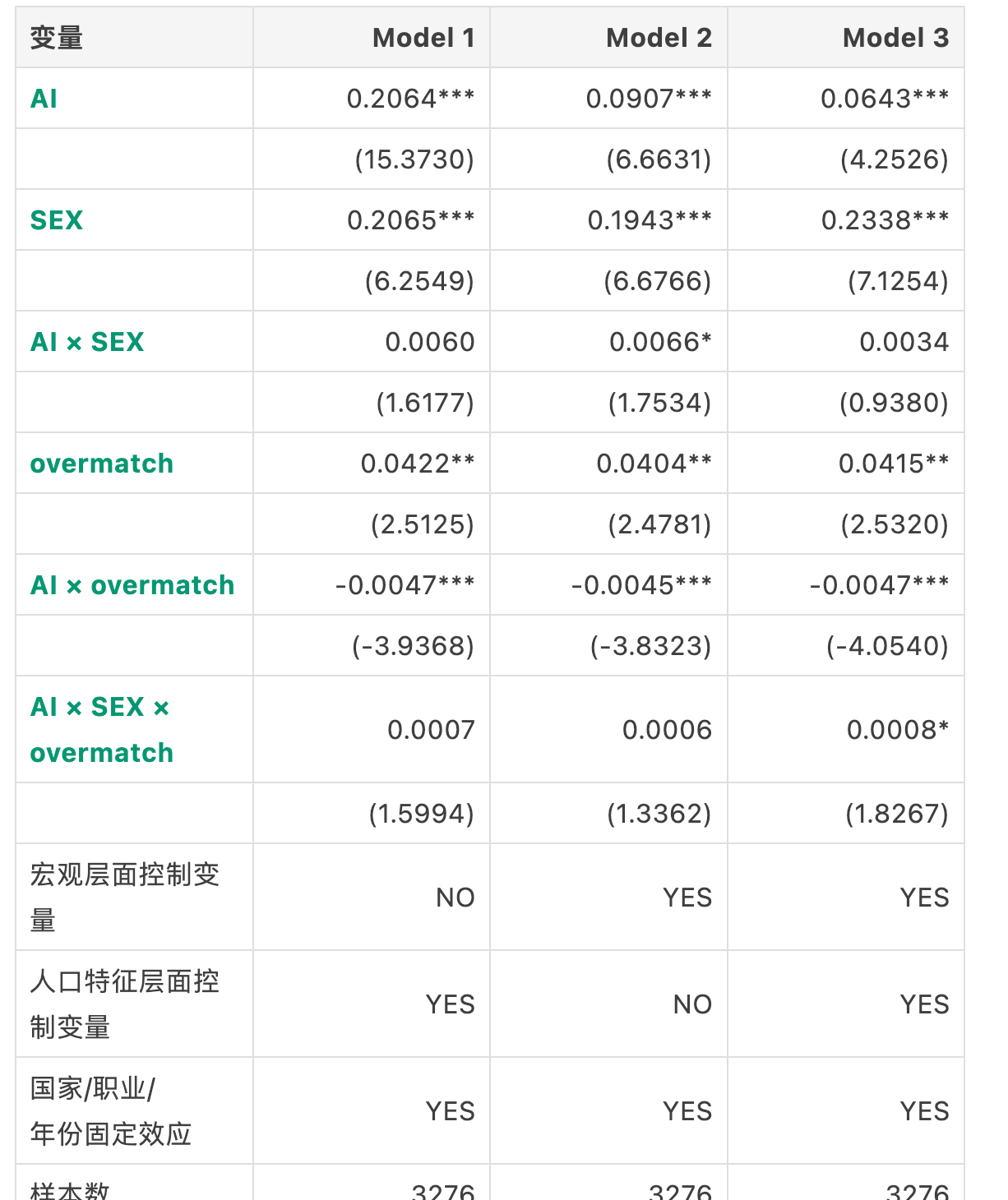The height and width of the screenshot is (1200, 1008).
Task: Click AI × SEX × overmatch label
Action: [x=102, y=730]
